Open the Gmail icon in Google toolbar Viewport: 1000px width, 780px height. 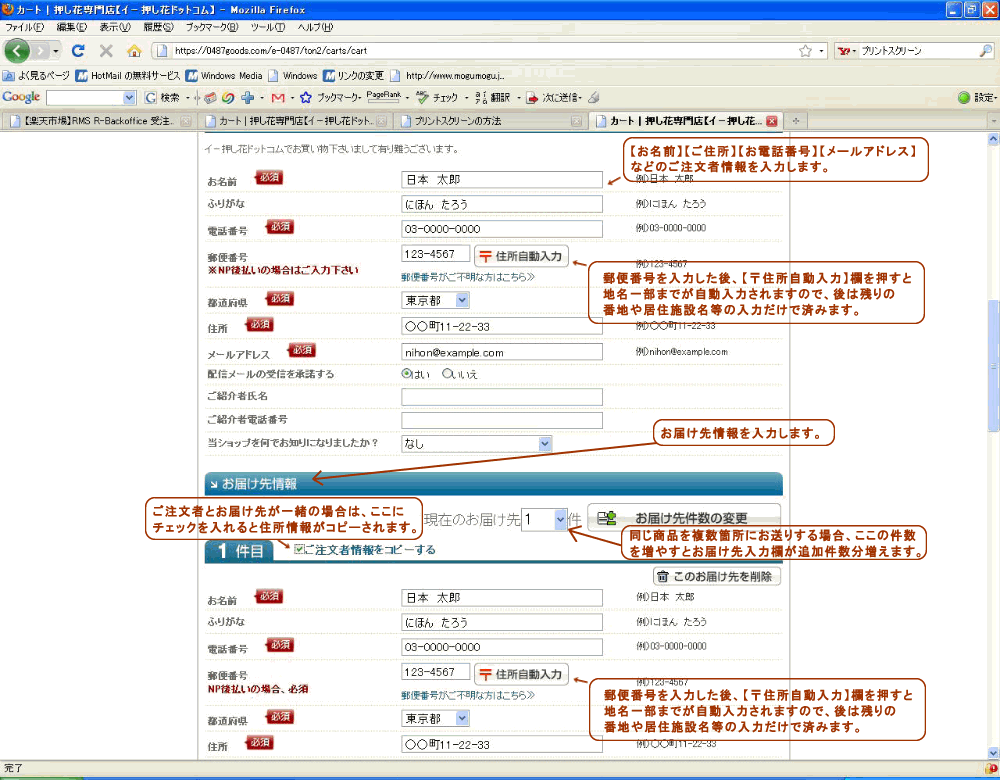point(277,97)
